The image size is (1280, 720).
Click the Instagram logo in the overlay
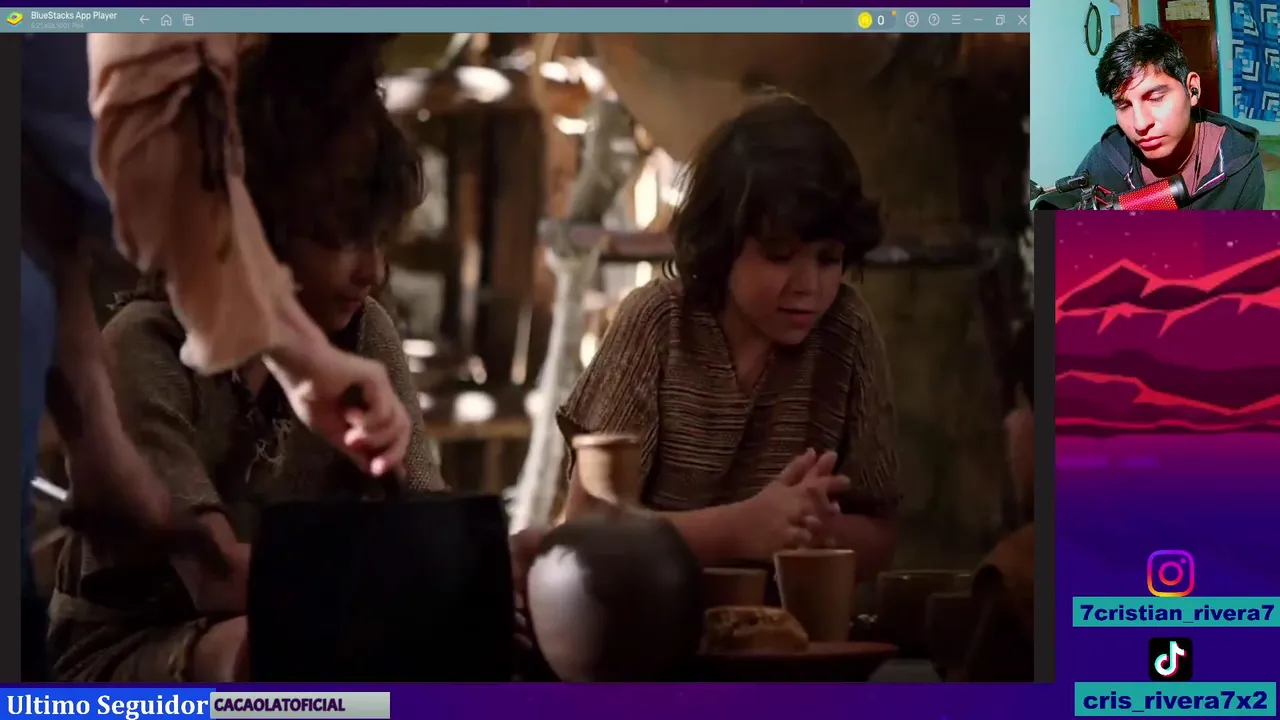coord(1170,574)
